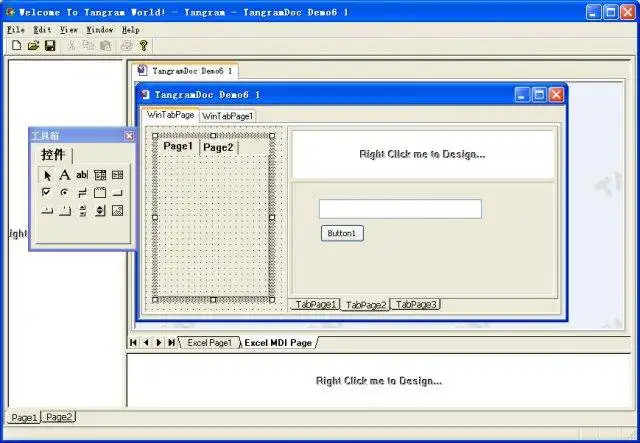Create a new document with the New icon
Viewport: 640px width, 443px height.
coord(16,45)
